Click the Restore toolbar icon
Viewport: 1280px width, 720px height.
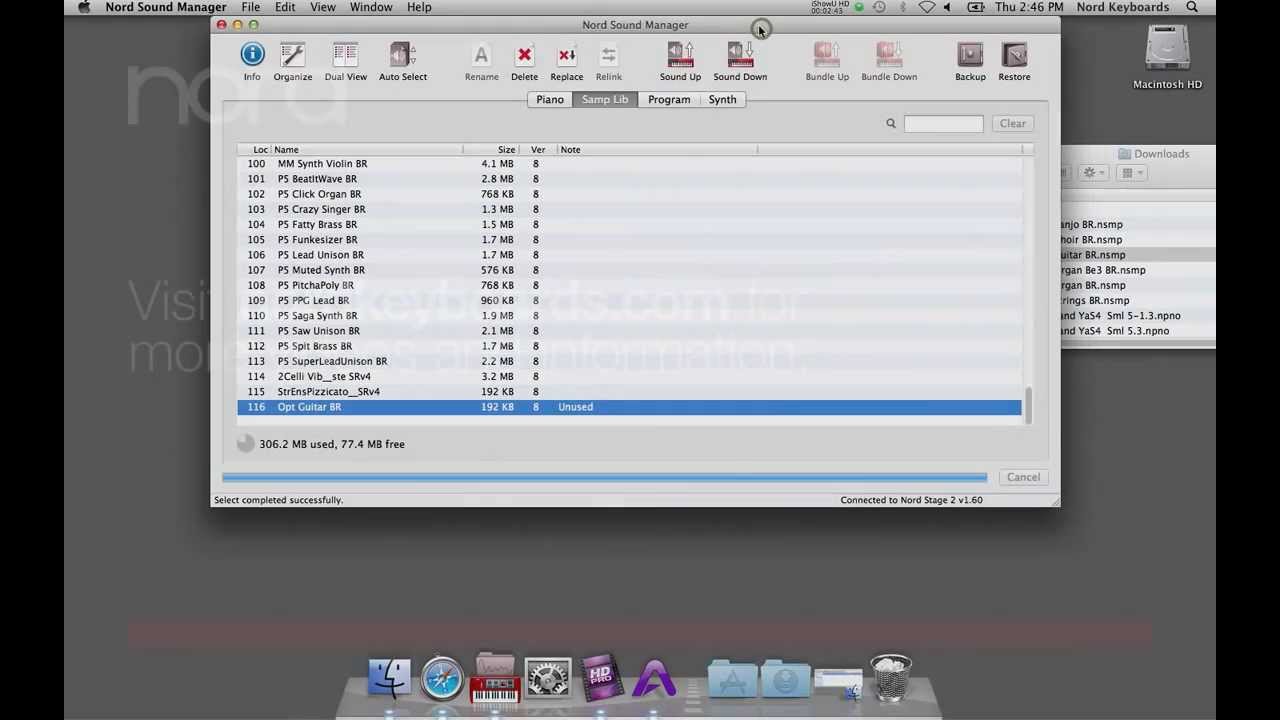tap(1014, 62)
